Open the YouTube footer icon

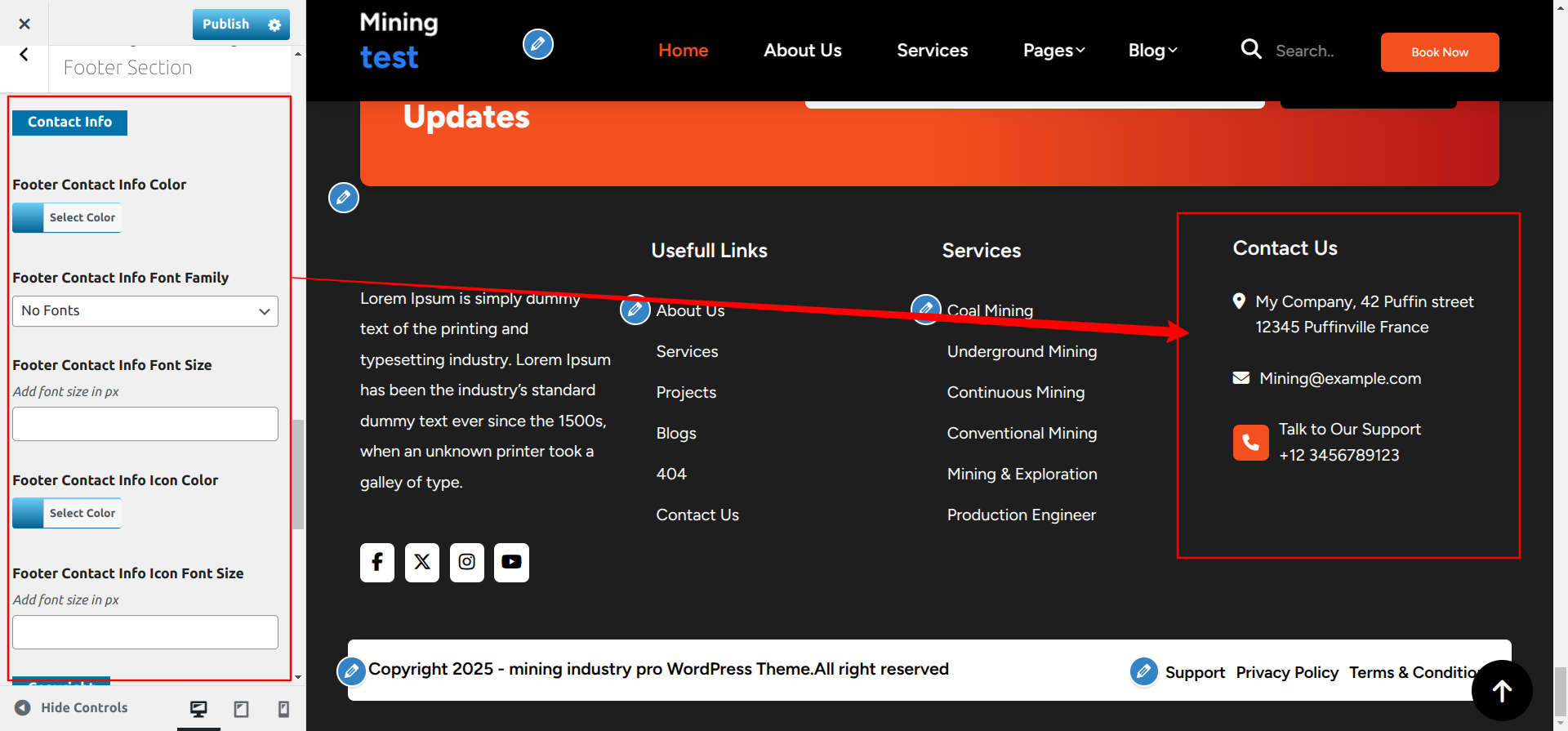(x=511, y=562)
